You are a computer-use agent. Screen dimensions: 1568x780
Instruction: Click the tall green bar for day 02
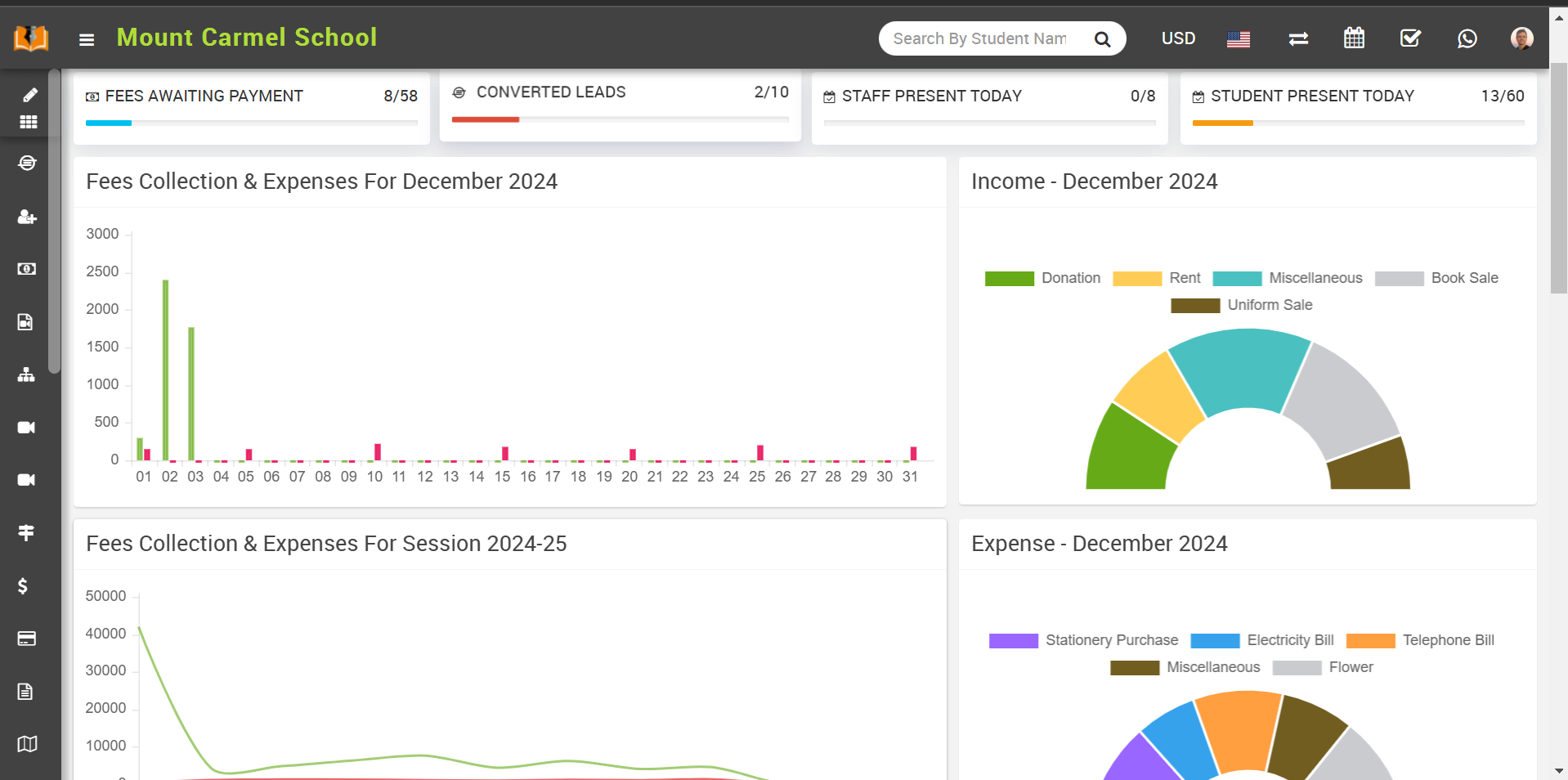tap(166, 370)
